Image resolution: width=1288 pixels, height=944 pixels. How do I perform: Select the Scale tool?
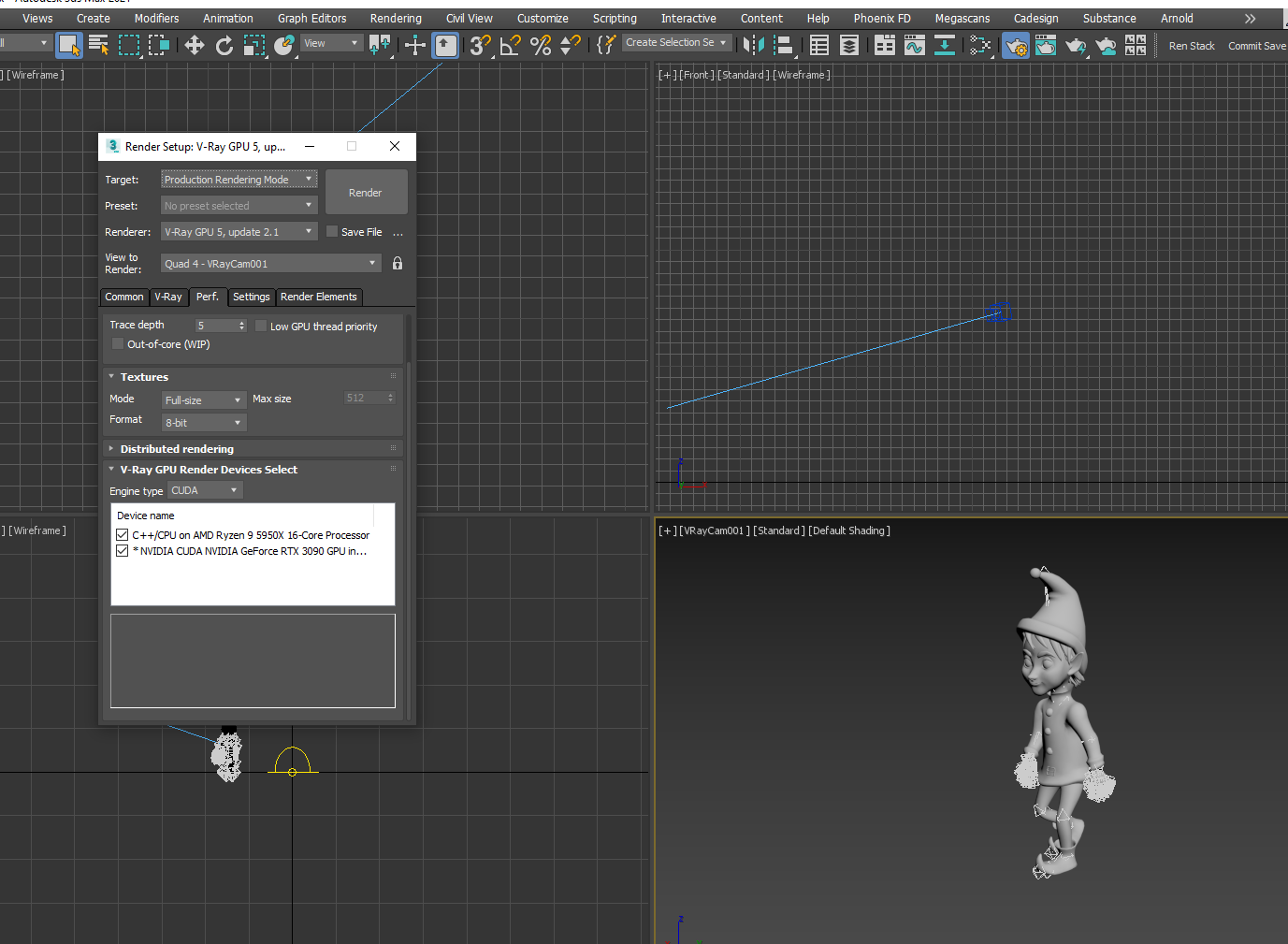pyautogui.click(x=254, y=45)
